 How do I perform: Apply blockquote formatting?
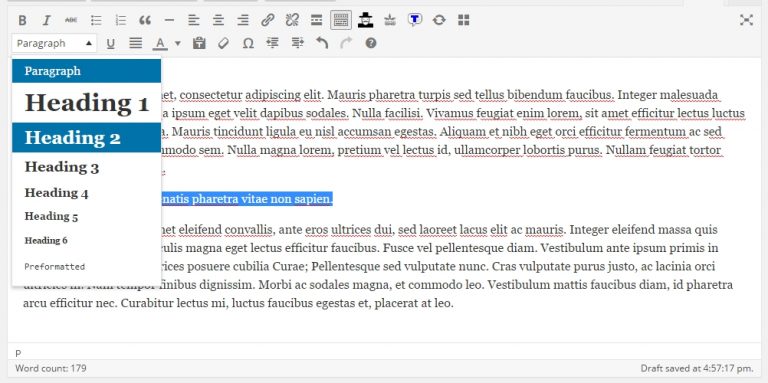pyautogui.click(x=145, y=20)
